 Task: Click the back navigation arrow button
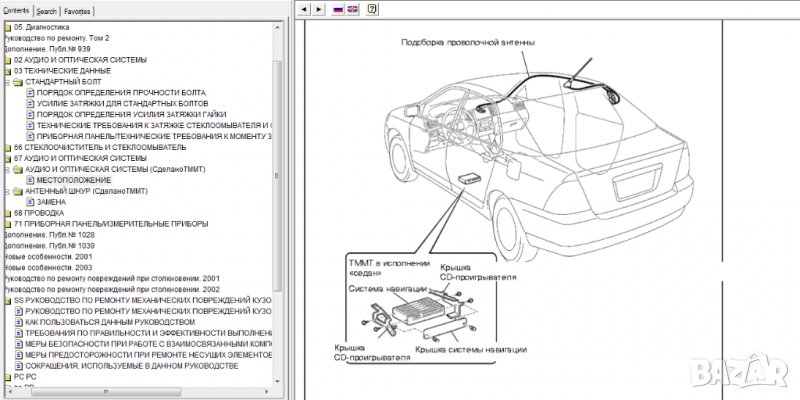305,9
